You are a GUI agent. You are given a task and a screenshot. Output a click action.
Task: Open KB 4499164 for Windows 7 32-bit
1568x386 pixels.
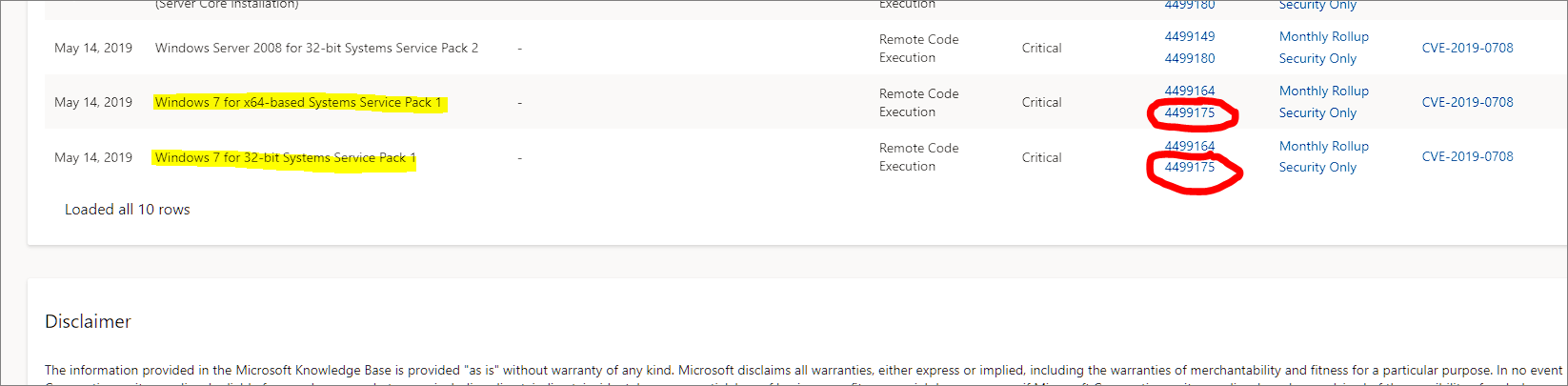[x=1189, y=147]
